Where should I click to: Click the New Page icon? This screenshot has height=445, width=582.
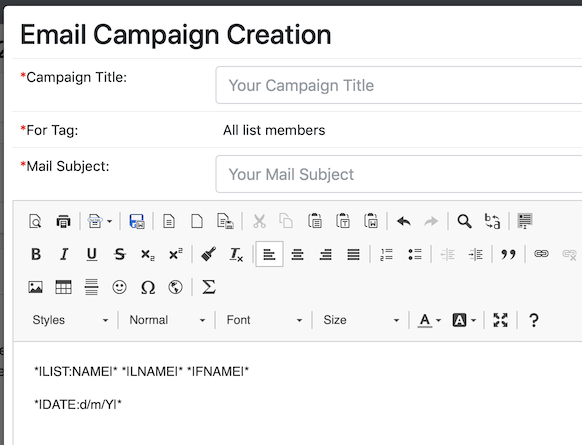pos(197,222)
